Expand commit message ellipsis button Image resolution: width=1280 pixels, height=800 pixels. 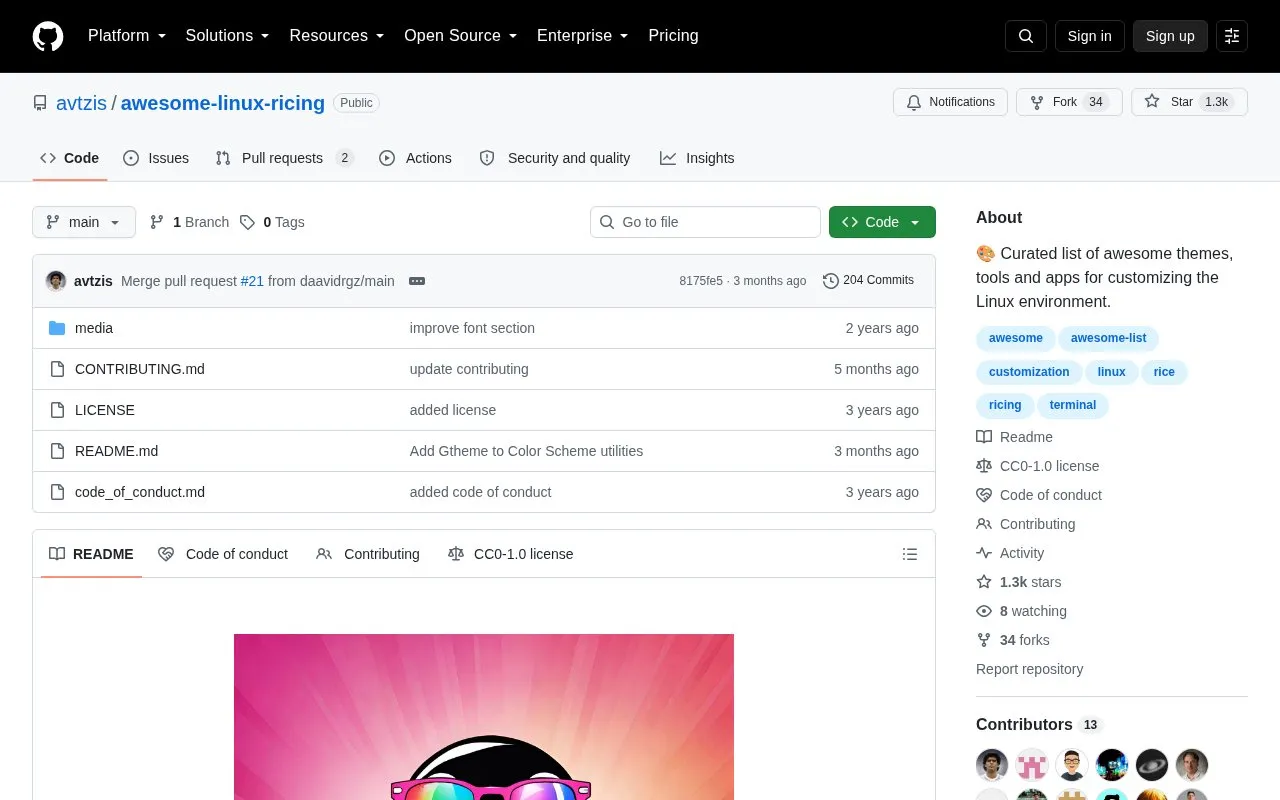[417, 281]
